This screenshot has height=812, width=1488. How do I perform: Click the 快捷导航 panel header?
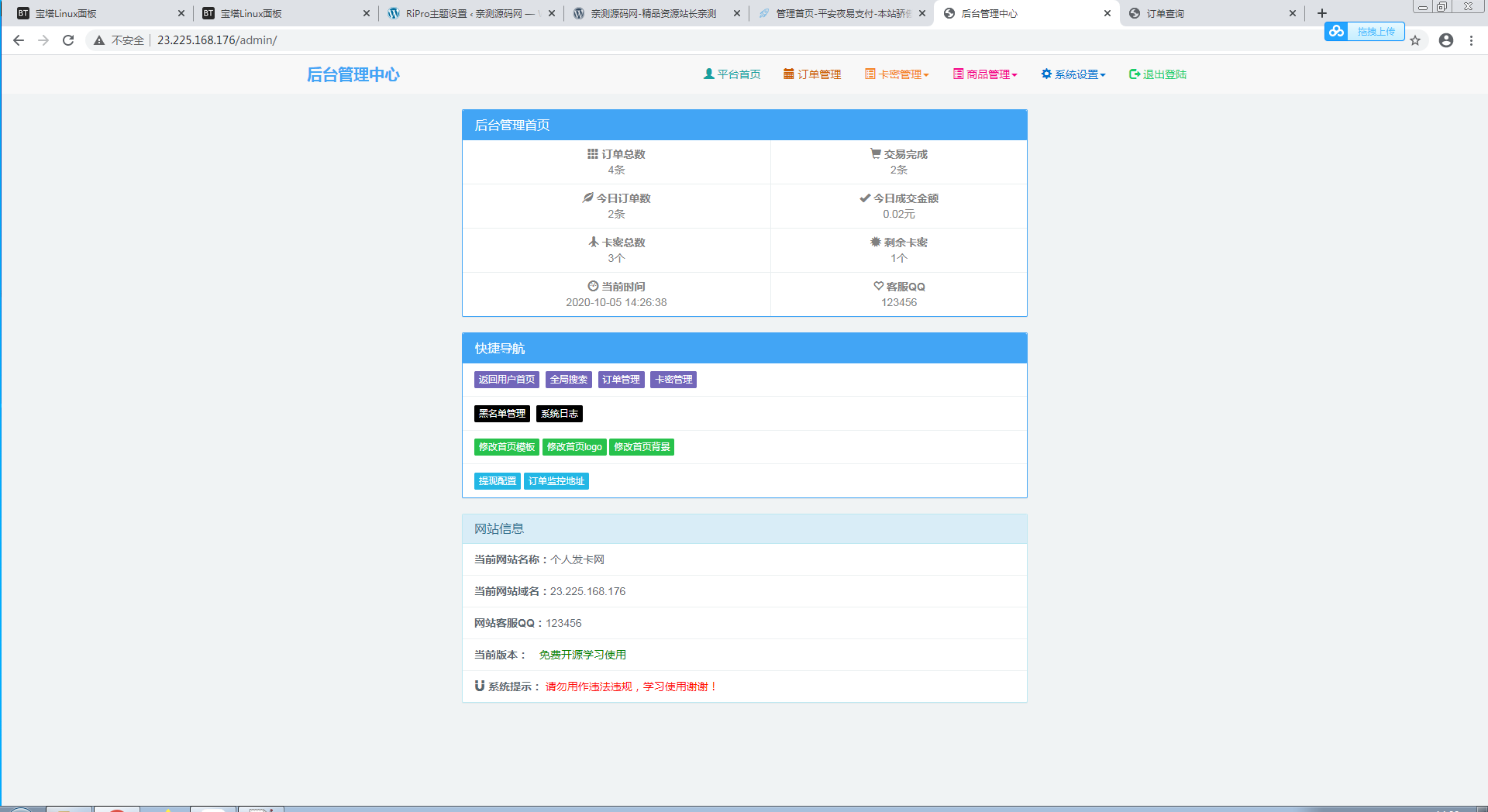click(745, 348)
